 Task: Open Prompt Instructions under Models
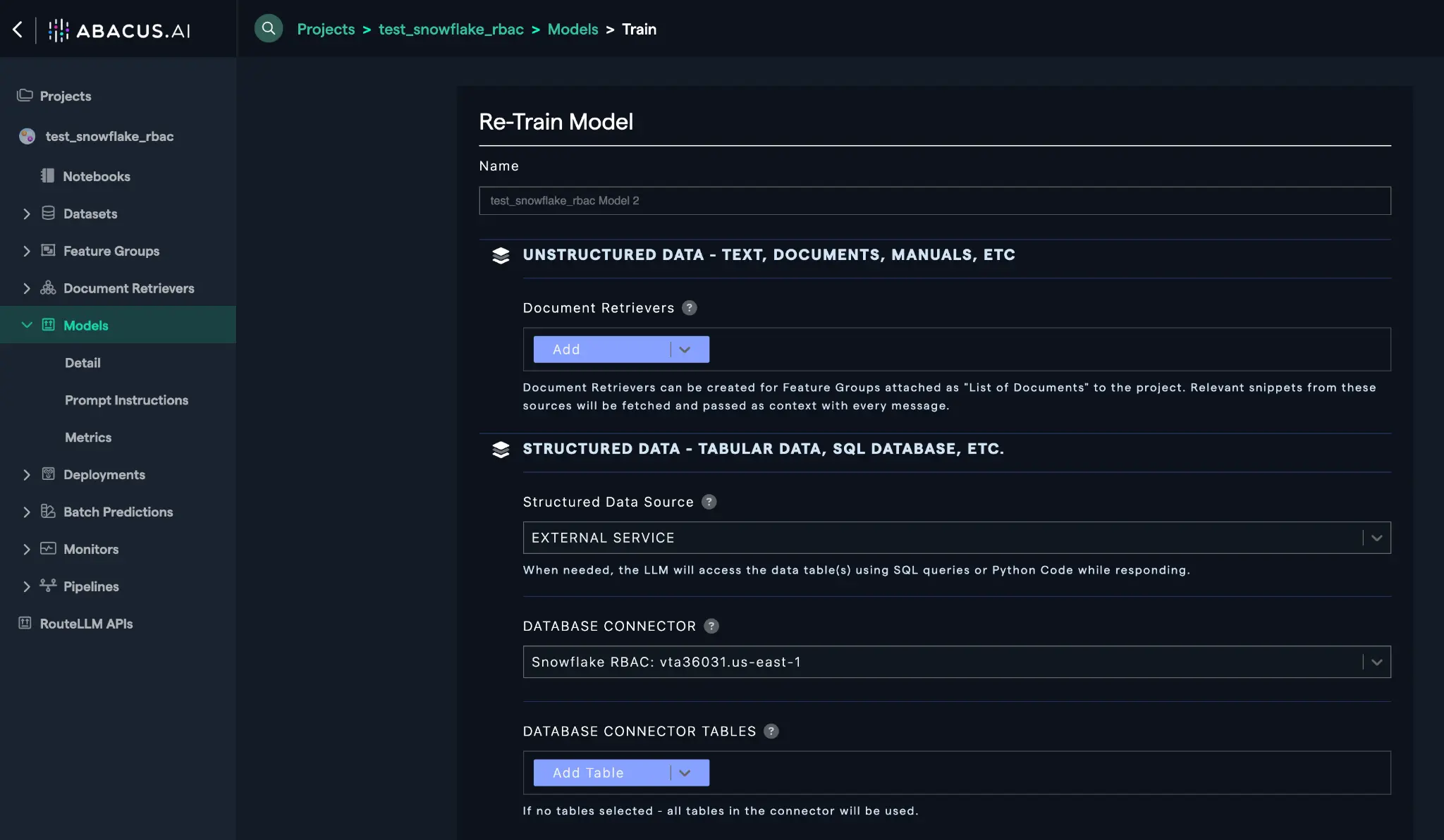(x=126, y=400)
